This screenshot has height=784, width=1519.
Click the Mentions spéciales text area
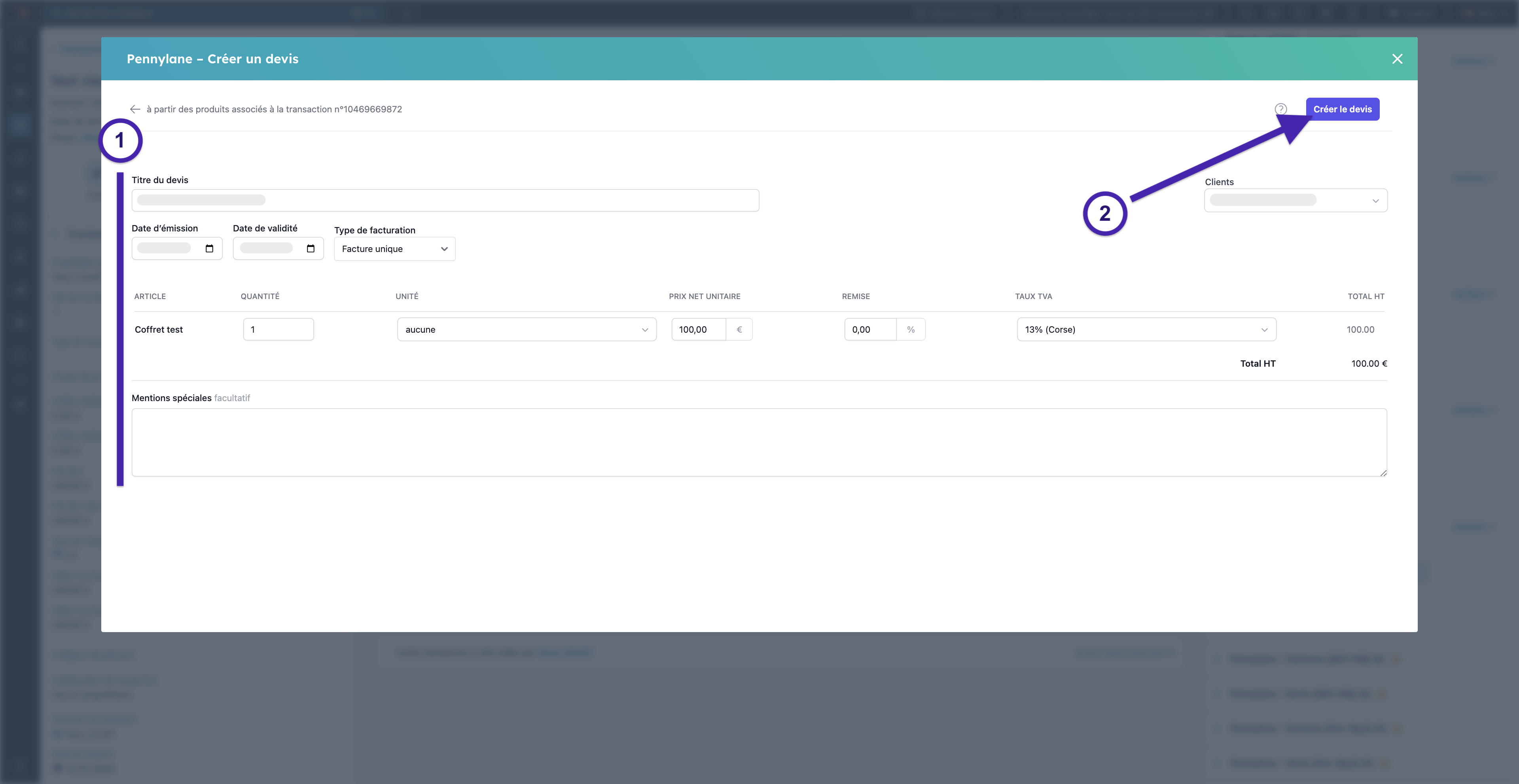point(759,442)
